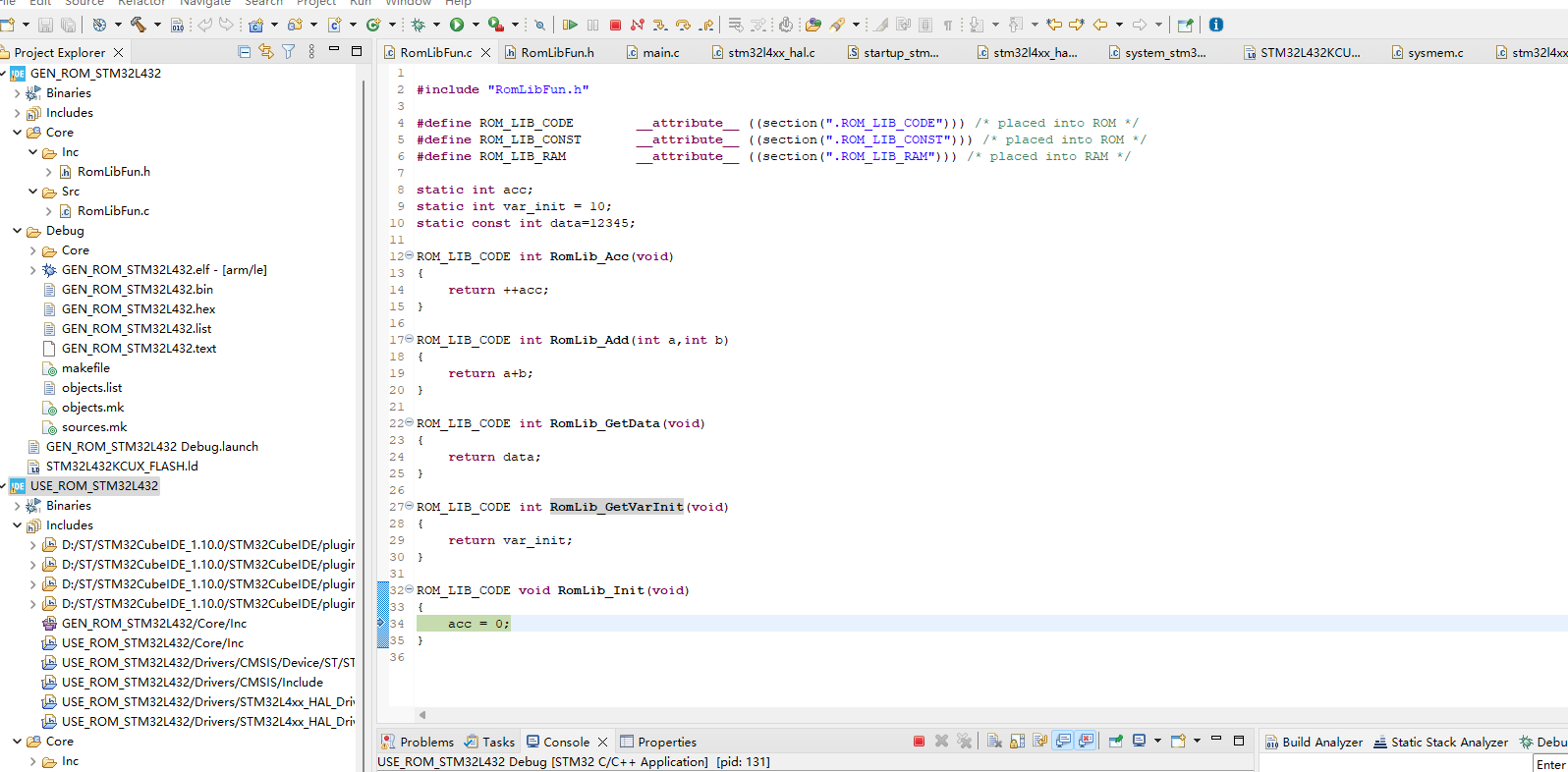Open the Debug button dropdown arrow
Image resolution: width=1568 pixels, height=772 pixels.
coord(437,25)
